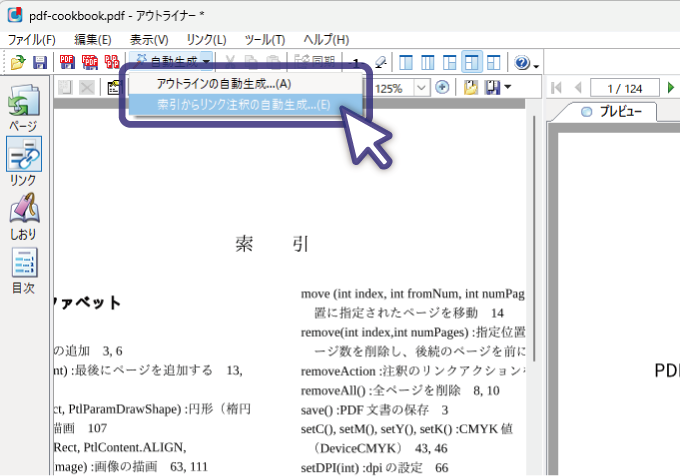Switch to the しおり (Bookmark) sidebar panel
Screen dimensions: 680x476
(23, 215)
